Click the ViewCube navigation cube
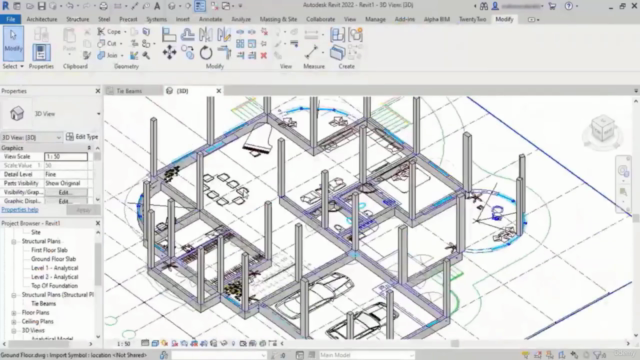The image size is (640, 360). coord(603,129)
